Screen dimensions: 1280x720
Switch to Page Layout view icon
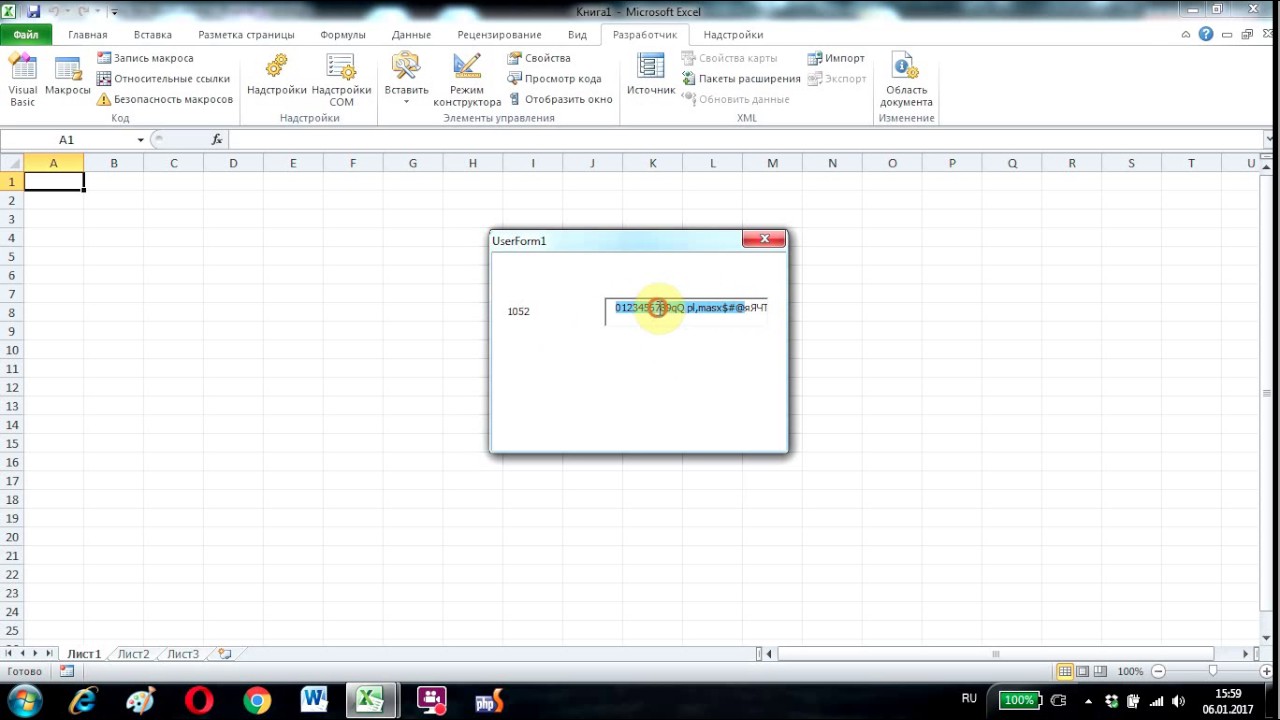pyautogui.click(x=1083, y=671)
